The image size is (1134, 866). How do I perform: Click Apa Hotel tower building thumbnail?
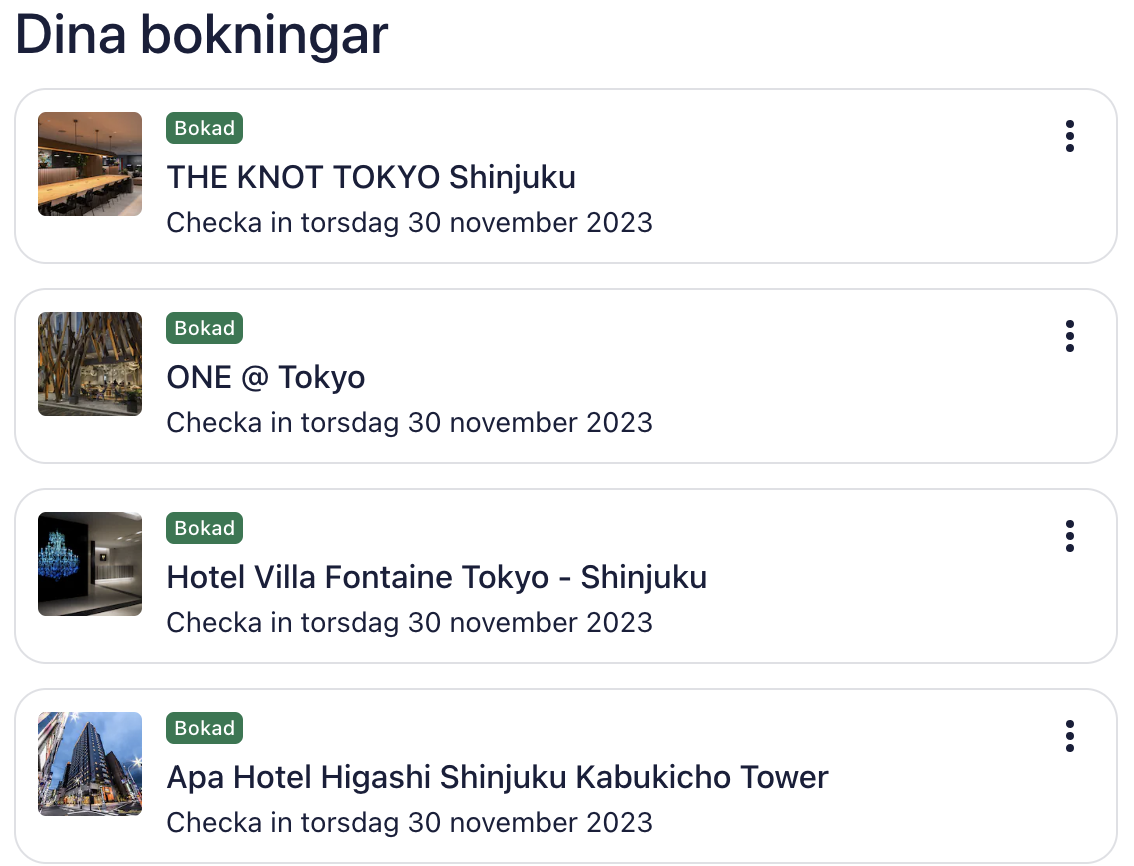pos(90,764)
